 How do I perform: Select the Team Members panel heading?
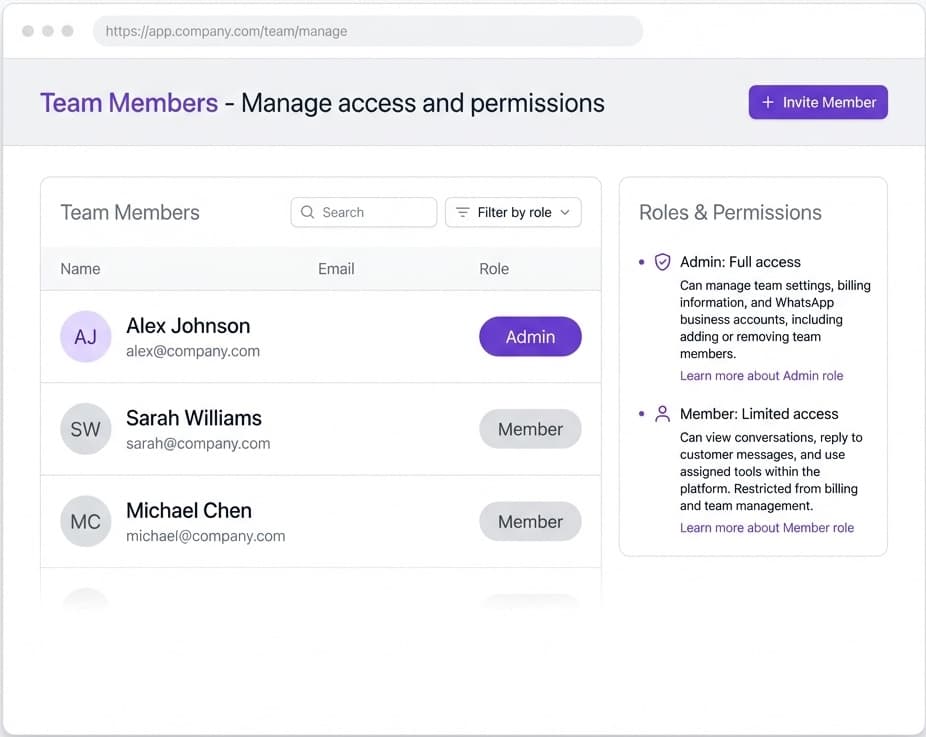[x=129, y=212]
